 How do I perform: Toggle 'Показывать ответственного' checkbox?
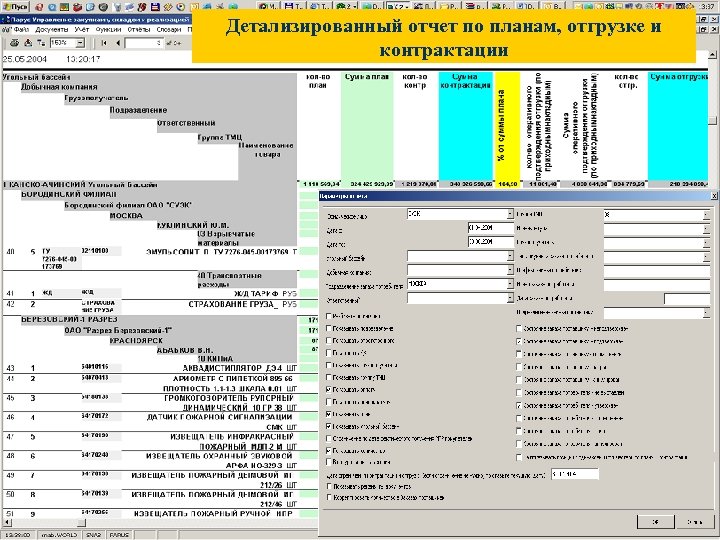329,341
